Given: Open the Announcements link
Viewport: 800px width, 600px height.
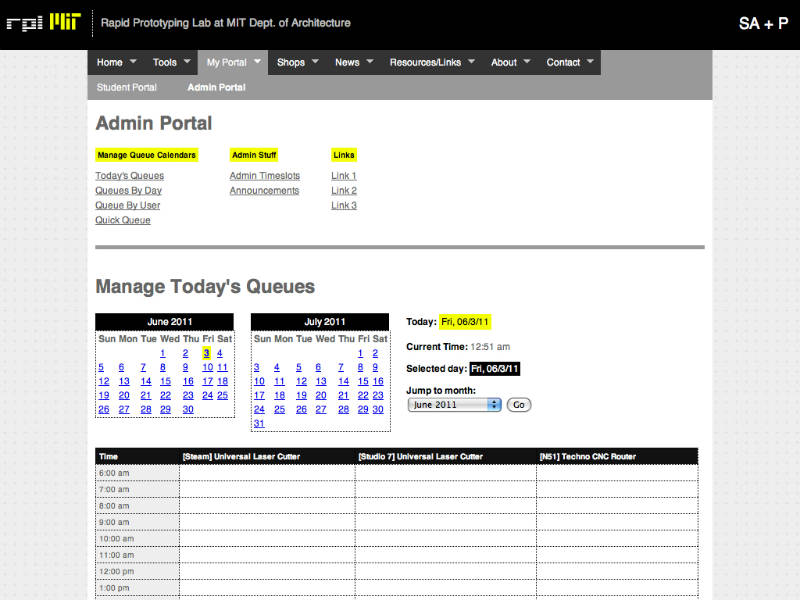Looking at the screenshot, I should coord(264,191).
